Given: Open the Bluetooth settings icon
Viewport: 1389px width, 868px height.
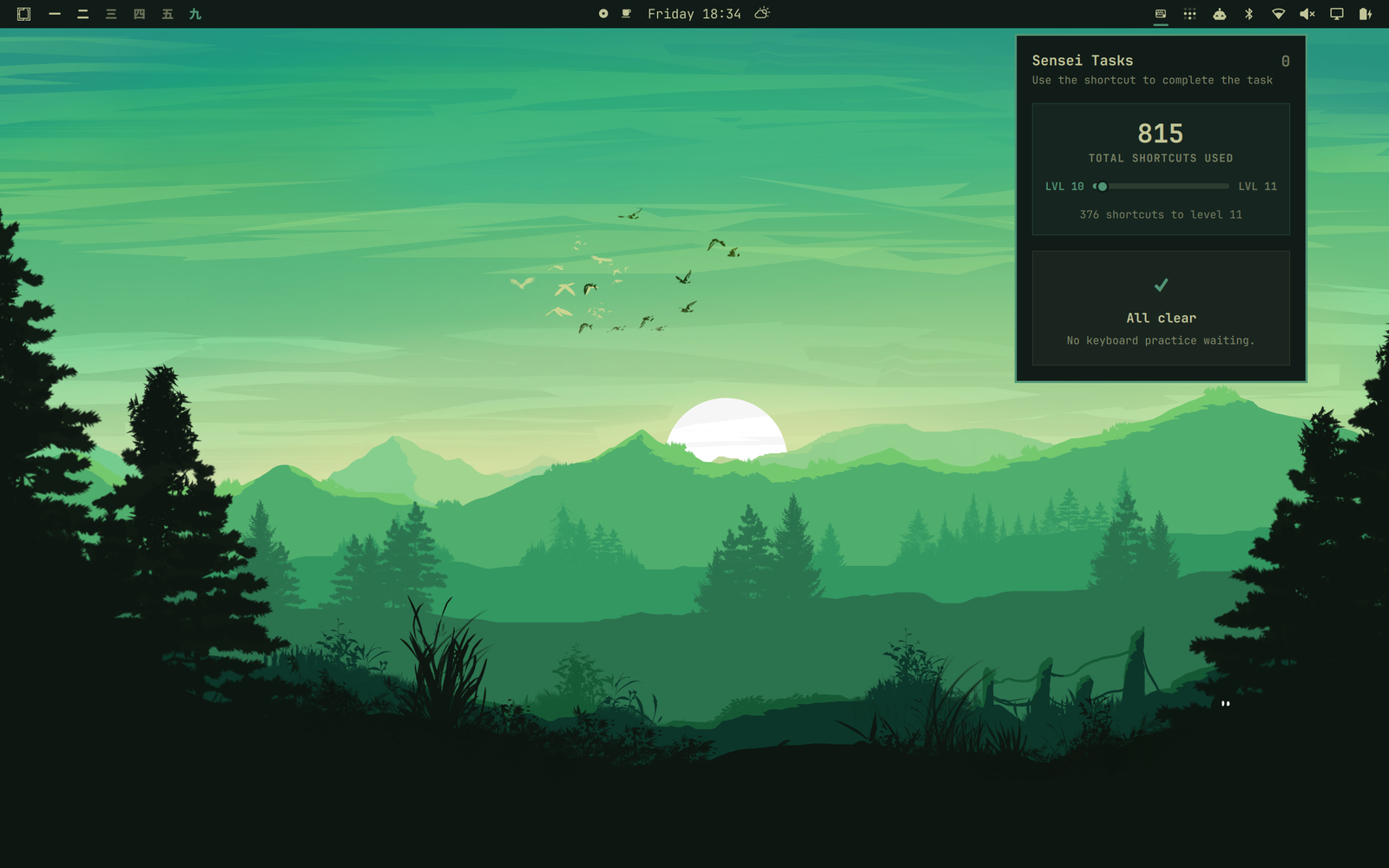Looking at the screenshot, I should 1248,14.
